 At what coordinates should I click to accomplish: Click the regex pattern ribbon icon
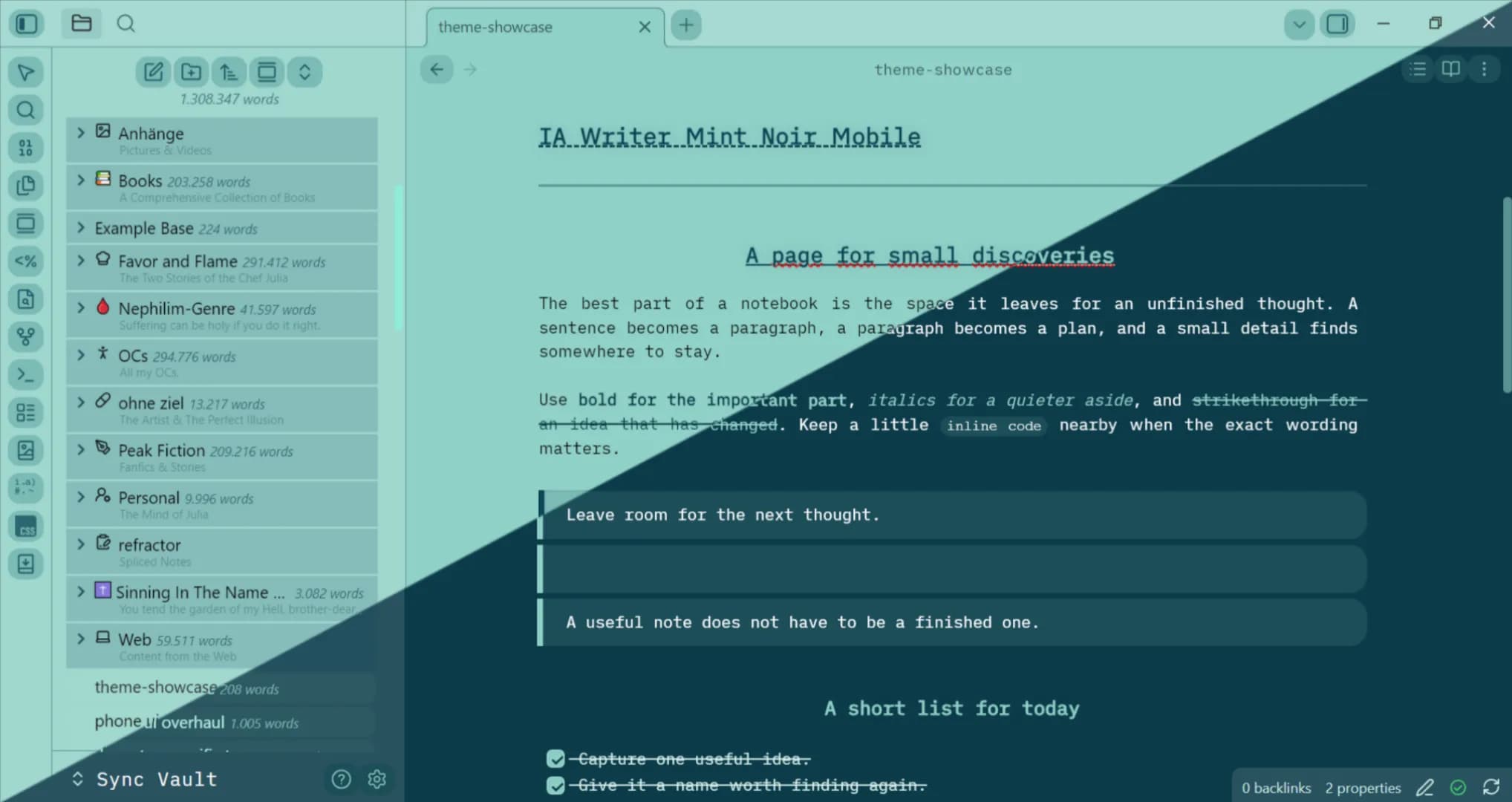pyautogui.click(x=26, y=488)
